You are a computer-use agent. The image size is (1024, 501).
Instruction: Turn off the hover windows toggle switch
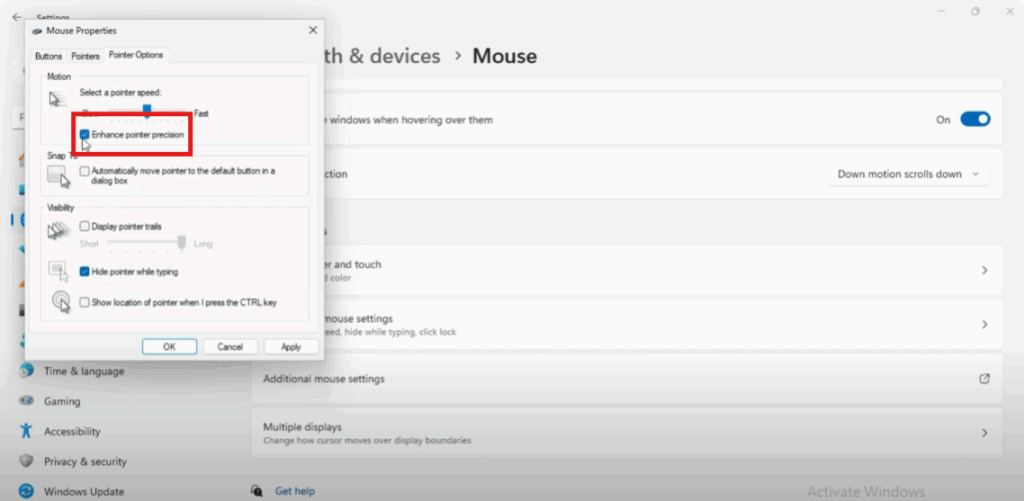click(x=975, y=120)
